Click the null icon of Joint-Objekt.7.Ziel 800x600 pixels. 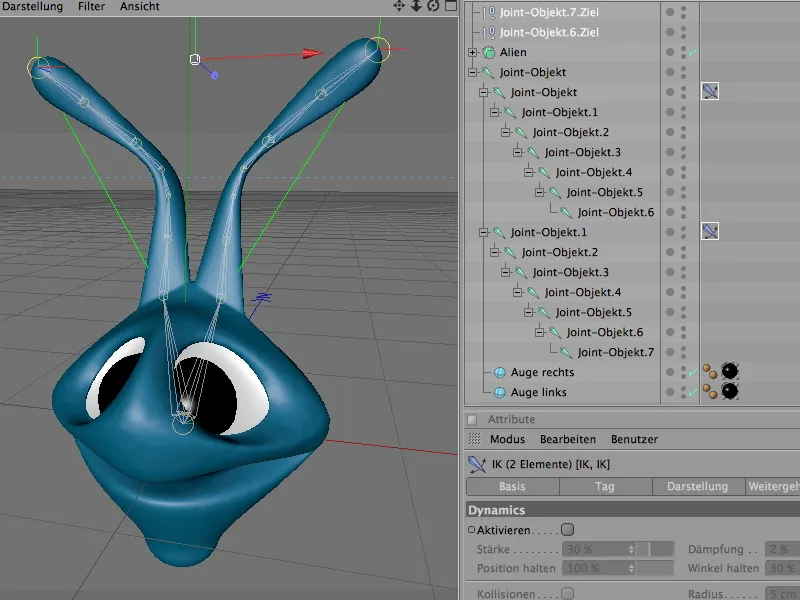[489, 12]
